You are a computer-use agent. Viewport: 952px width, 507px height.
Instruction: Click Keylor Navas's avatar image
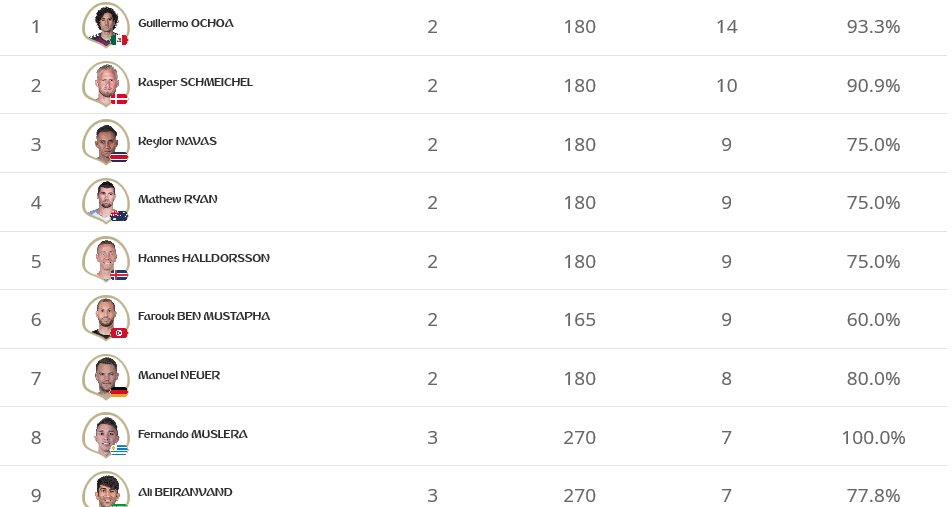105,142
